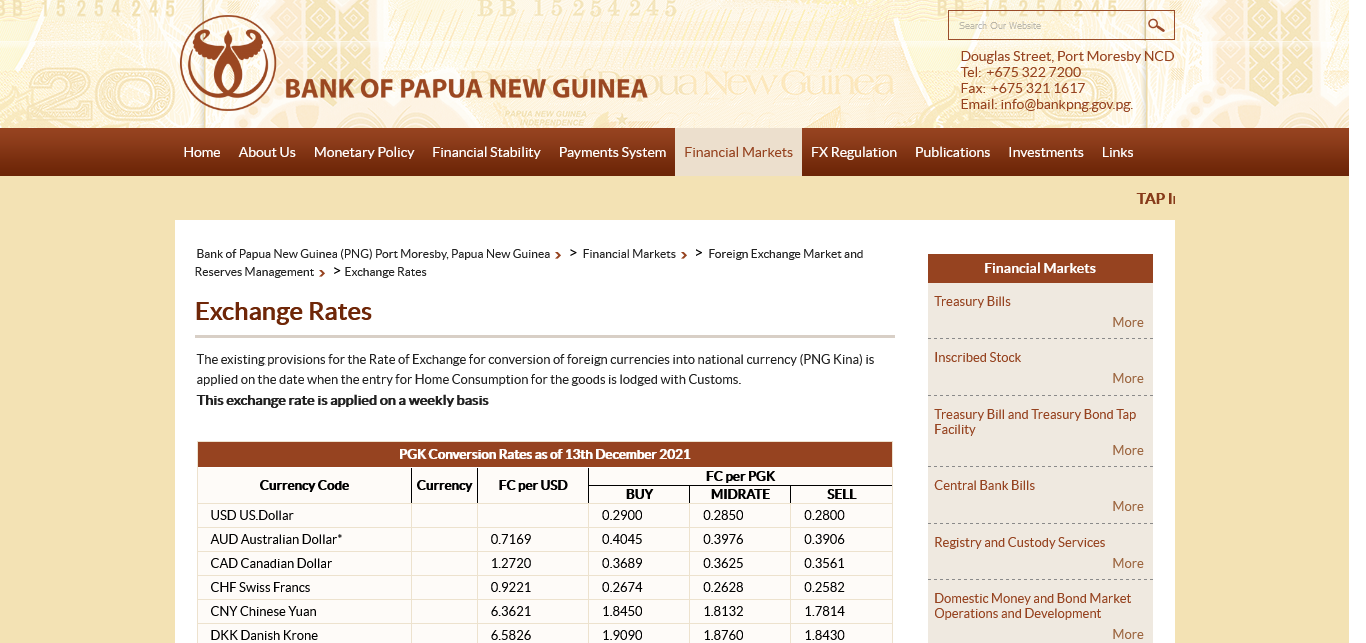The image size is (1366, 643).
Task: Open the Publications menu
Action: (952, 152)
